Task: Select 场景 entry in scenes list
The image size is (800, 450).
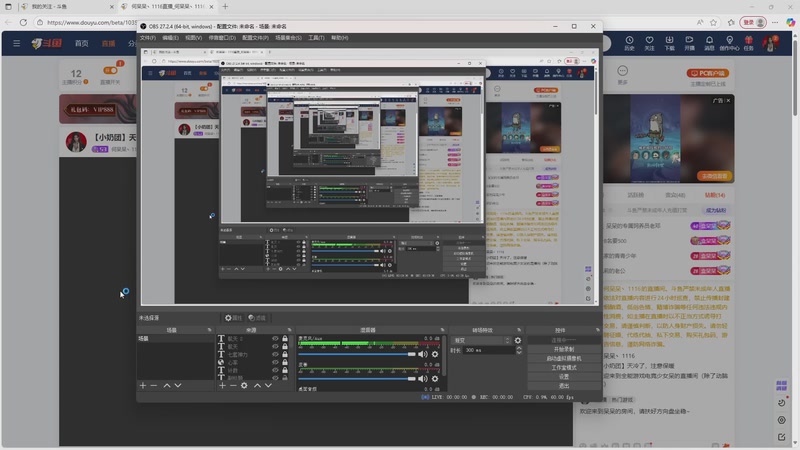Action: click(x=175, y=339)
